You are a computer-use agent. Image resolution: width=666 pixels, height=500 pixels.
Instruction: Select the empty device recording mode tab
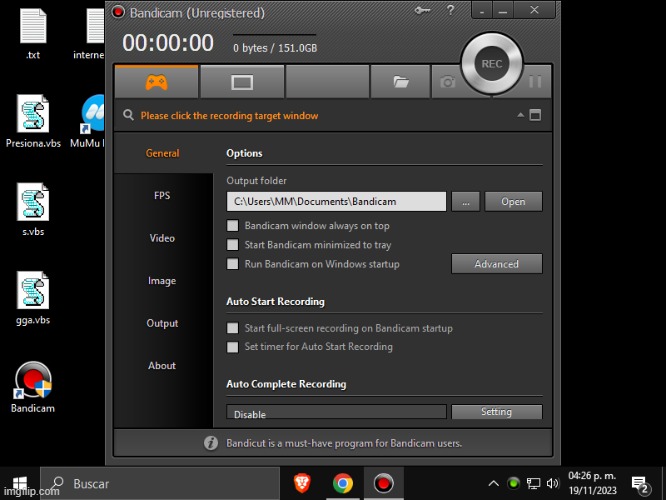[x=327, y=82]
